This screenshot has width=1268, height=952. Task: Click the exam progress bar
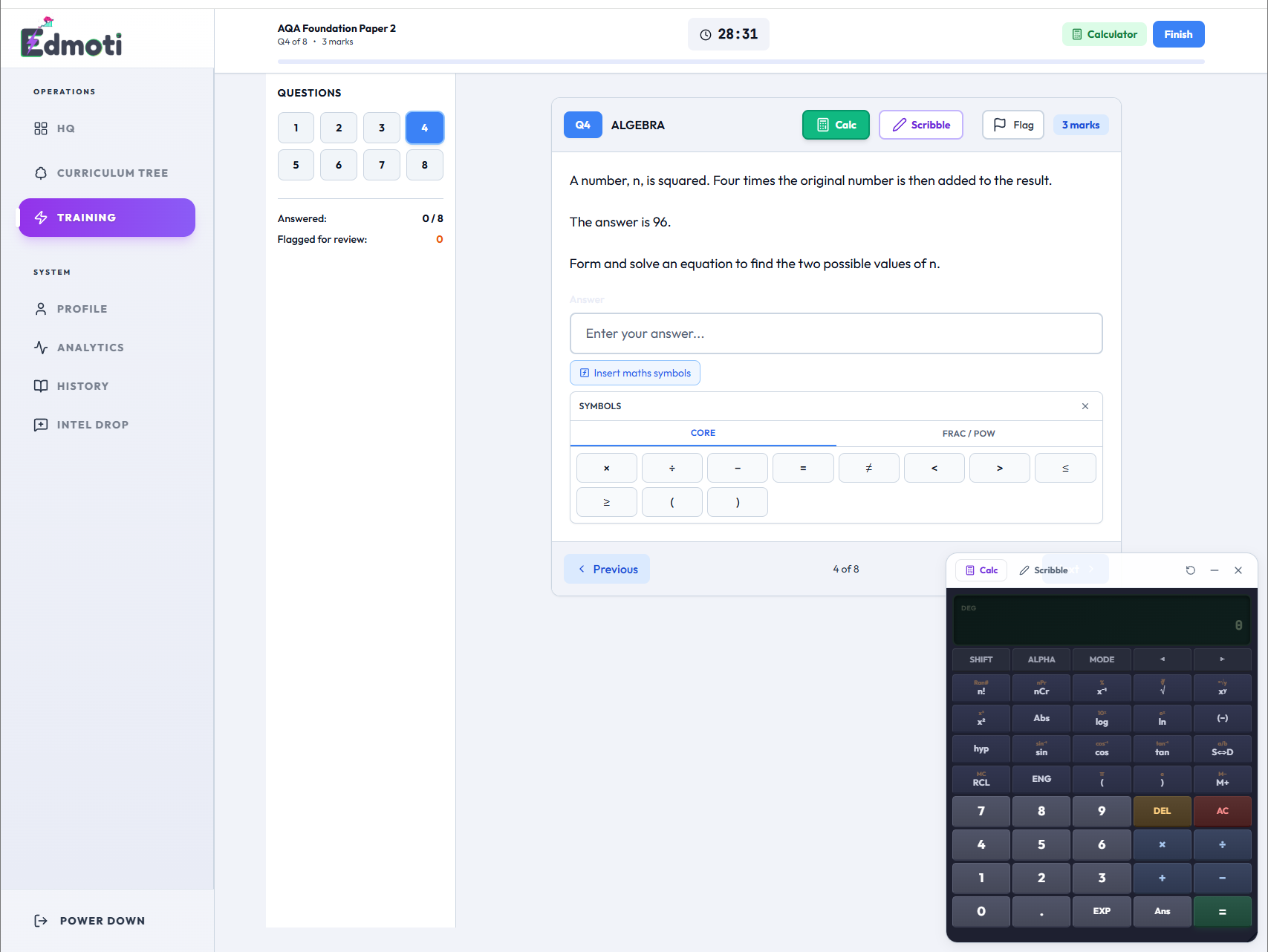coord(741,62)
